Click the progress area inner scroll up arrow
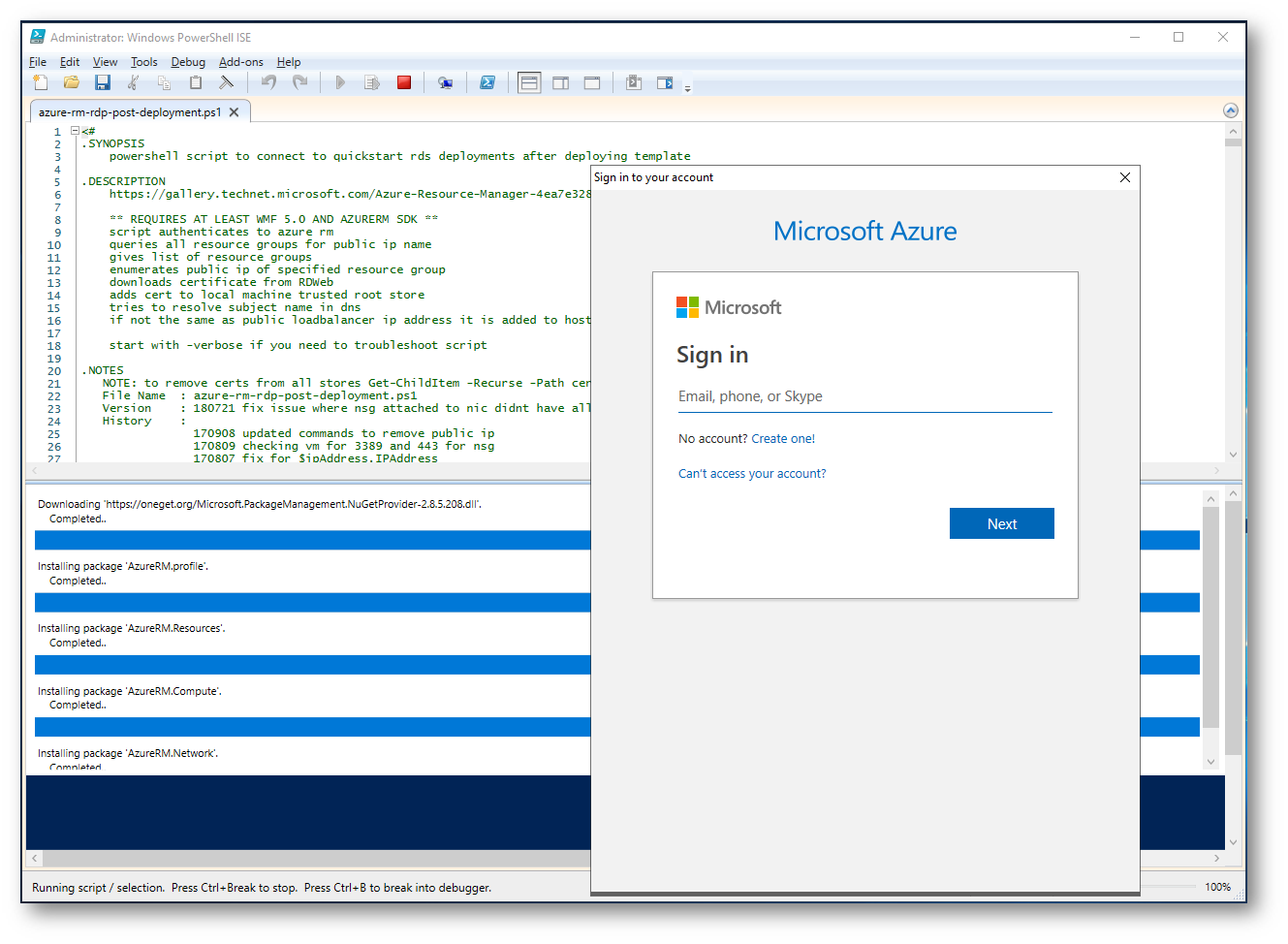The height and width of the screenshot is (944, 1288). pos(1210,498)
